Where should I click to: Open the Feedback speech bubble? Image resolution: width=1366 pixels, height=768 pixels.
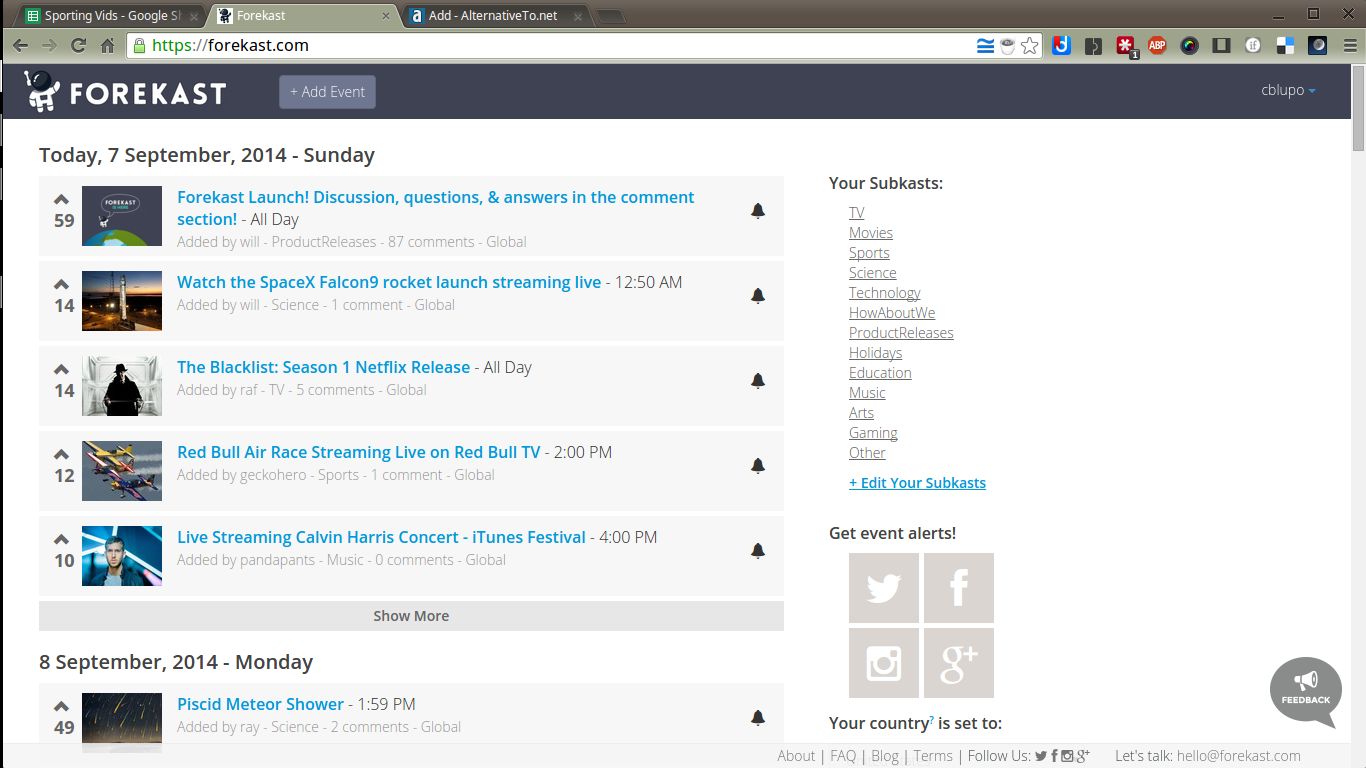[1306, 692]
